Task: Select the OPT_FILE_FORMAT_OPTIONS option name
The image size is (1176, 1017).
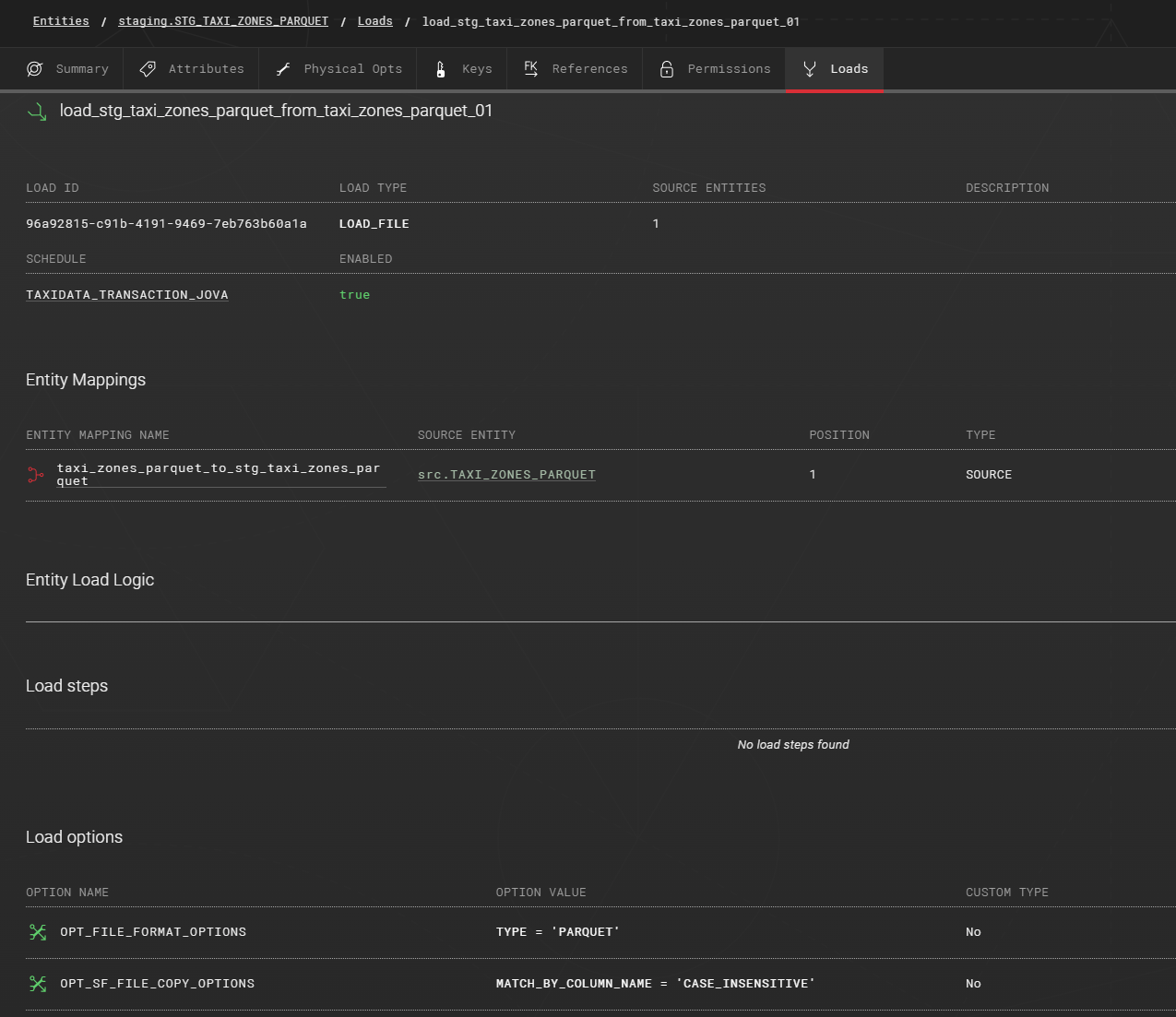Action: (153, 932)
